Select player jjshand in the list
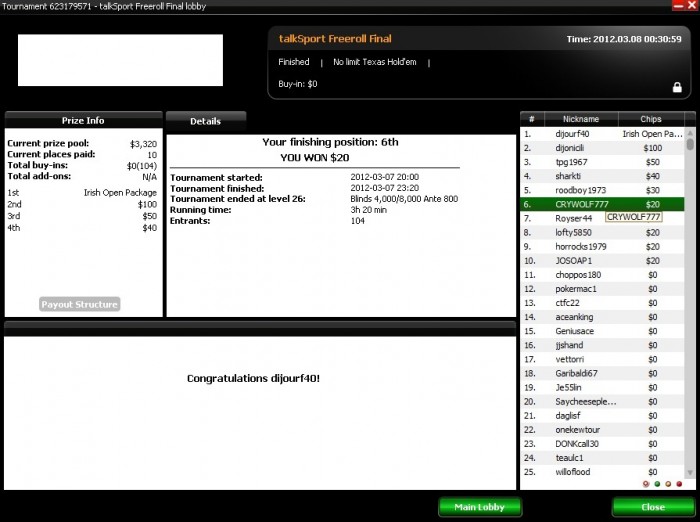Viewport: 700px width, 522px height. (x=602, y=345)
